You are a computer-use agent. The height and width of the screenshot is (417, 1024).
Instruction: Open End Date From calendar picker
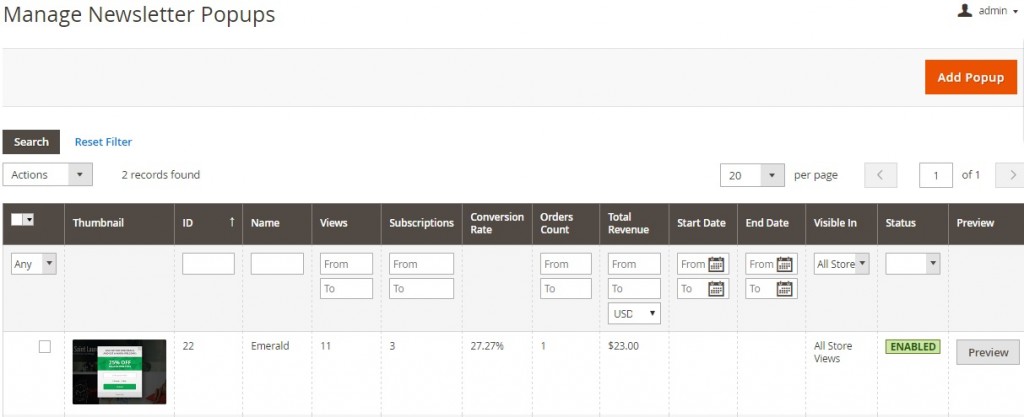click(x=785, y=264)
